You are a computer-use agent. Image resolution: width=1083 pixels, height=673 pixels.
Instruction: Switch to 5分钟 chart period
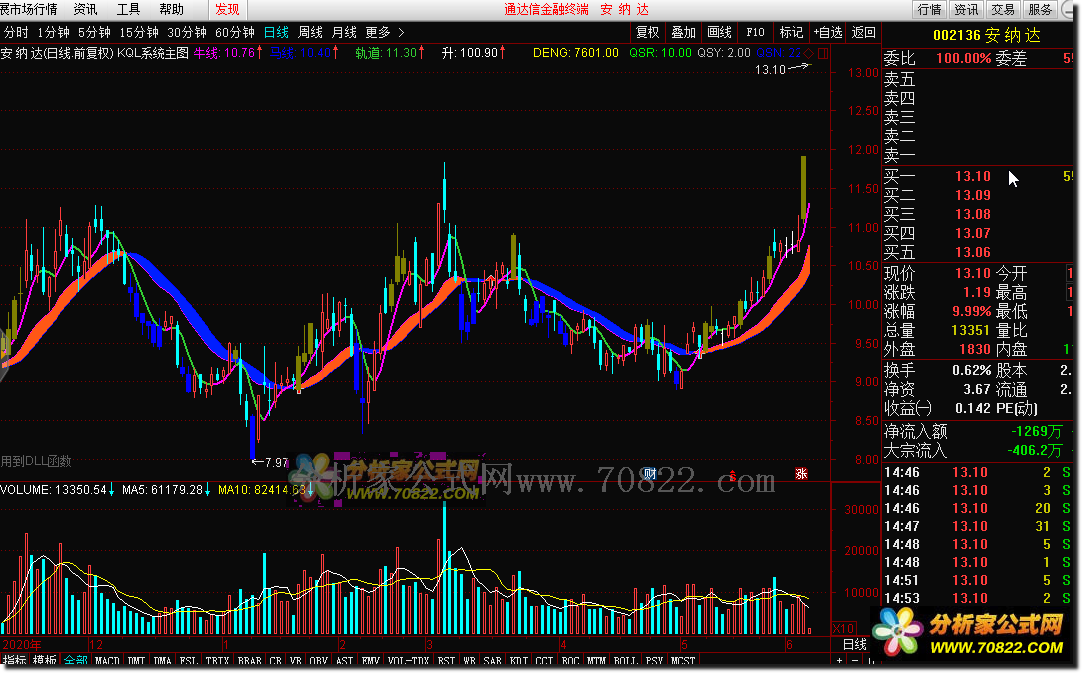94,32
